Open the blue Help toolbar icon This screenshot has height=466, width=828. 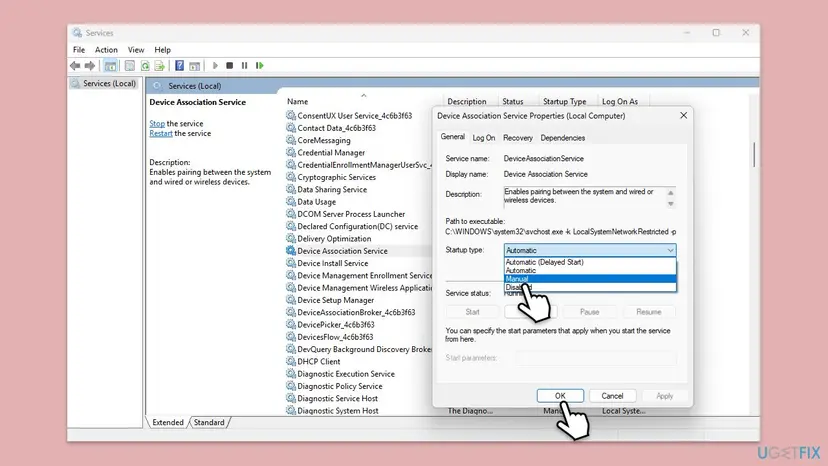click(x=180, y=66)
